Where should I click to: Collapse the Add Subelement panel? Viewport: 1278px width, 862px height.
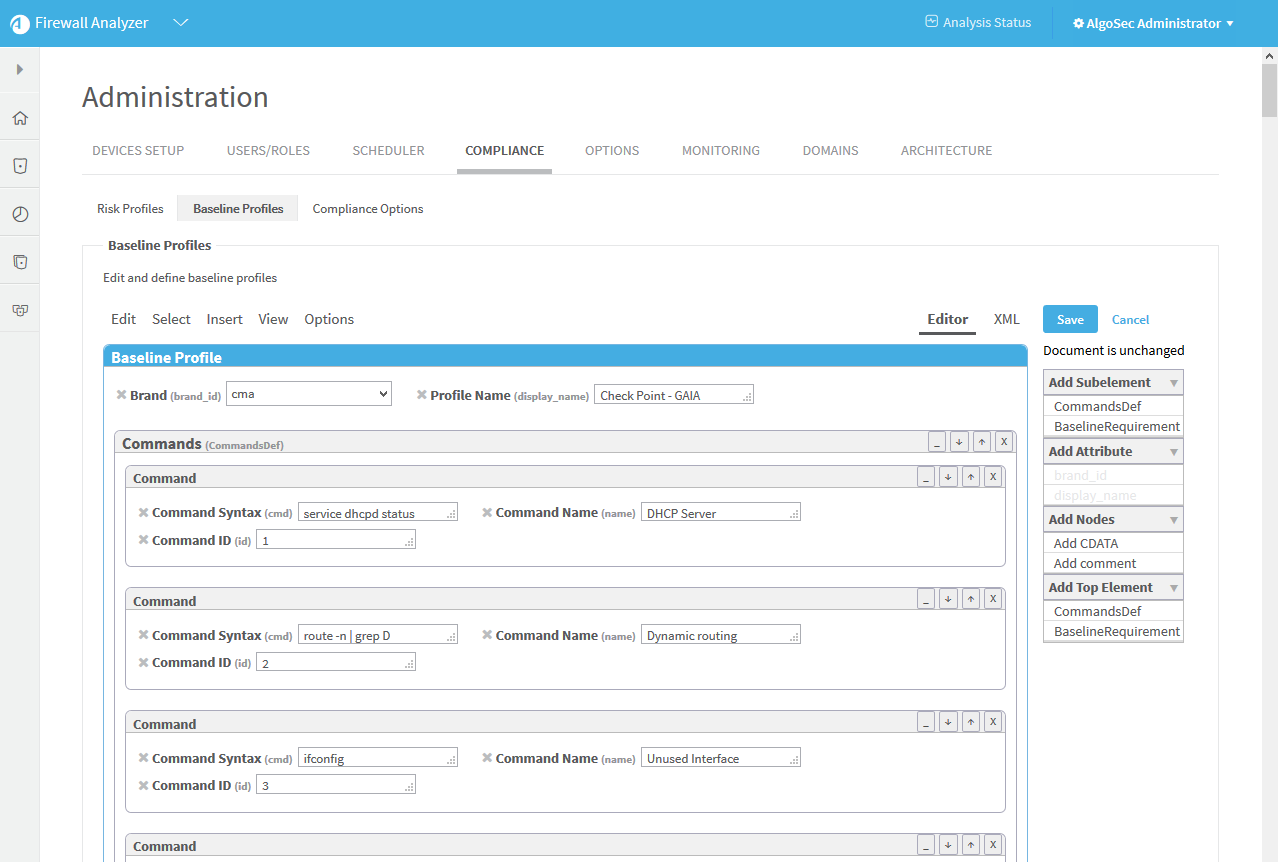[x=1174, y=383]
